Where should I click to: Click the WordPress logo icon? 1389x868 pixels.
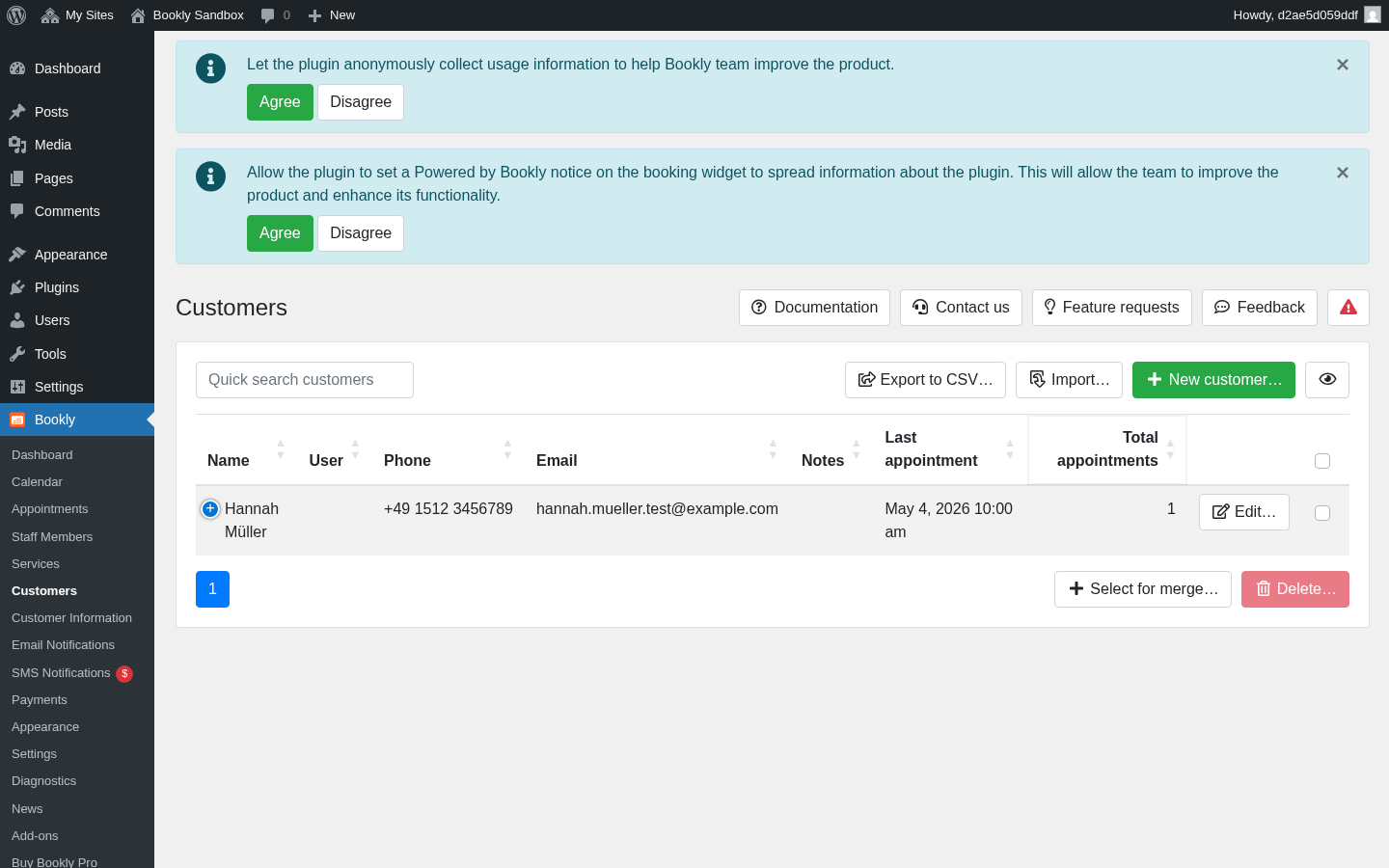pos(16,15)
